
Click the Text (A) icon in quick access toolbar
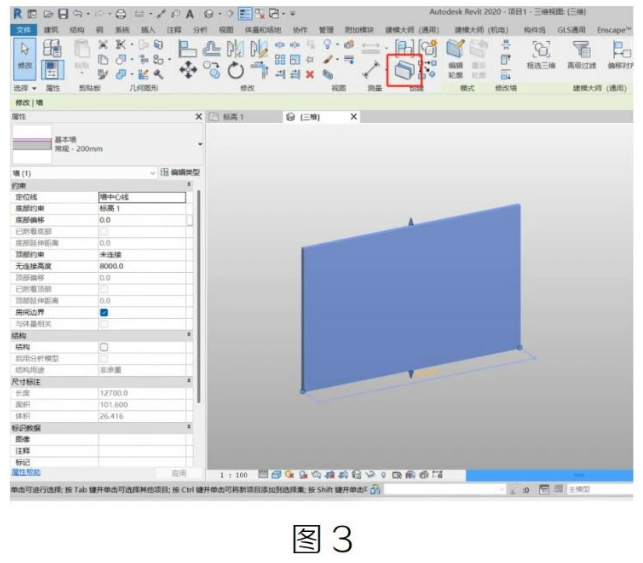tap(189, 14)
